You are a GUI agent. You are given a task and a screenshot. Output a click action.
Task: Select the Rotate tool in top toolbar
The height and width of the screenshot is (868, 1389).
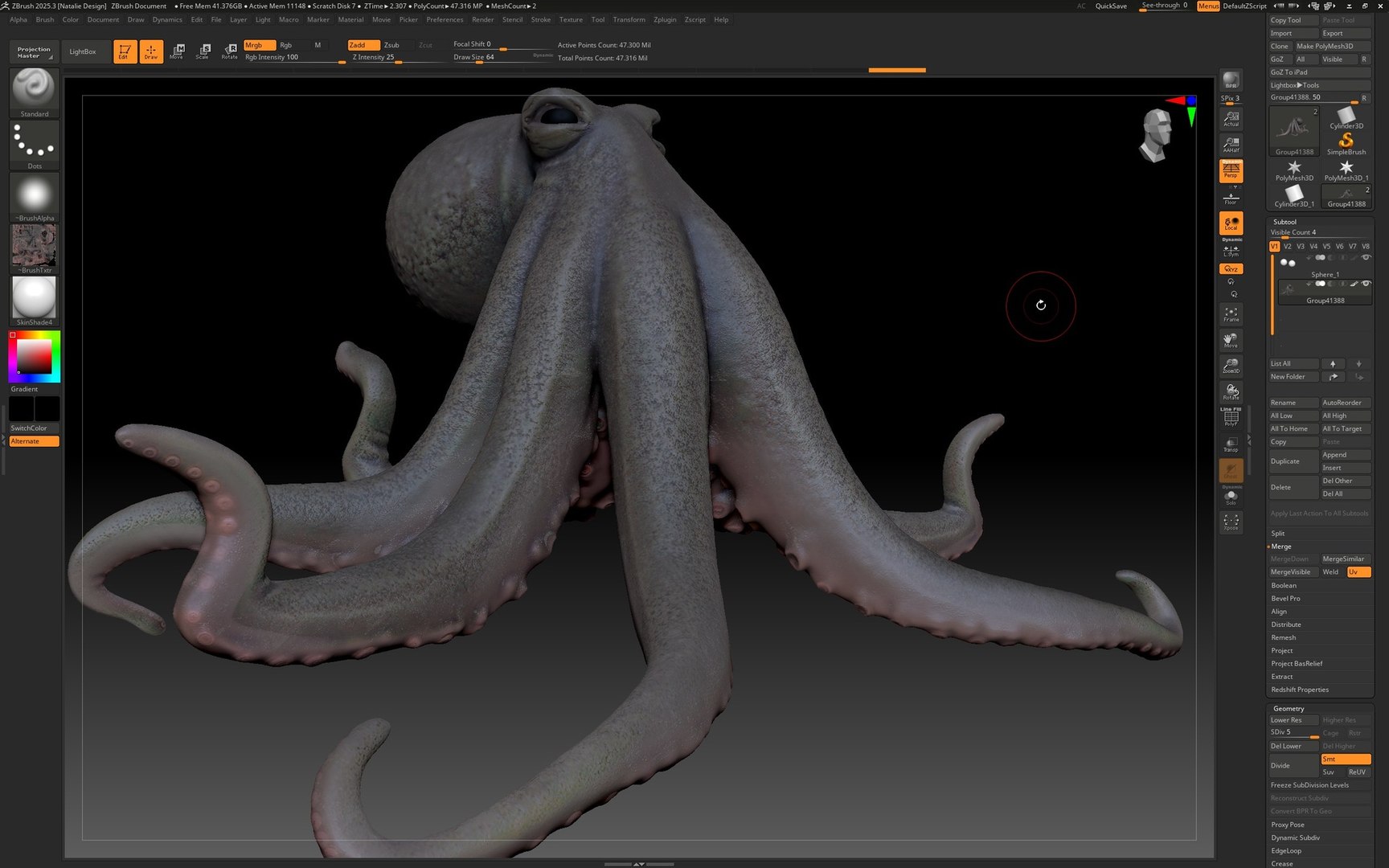(229, 51)
